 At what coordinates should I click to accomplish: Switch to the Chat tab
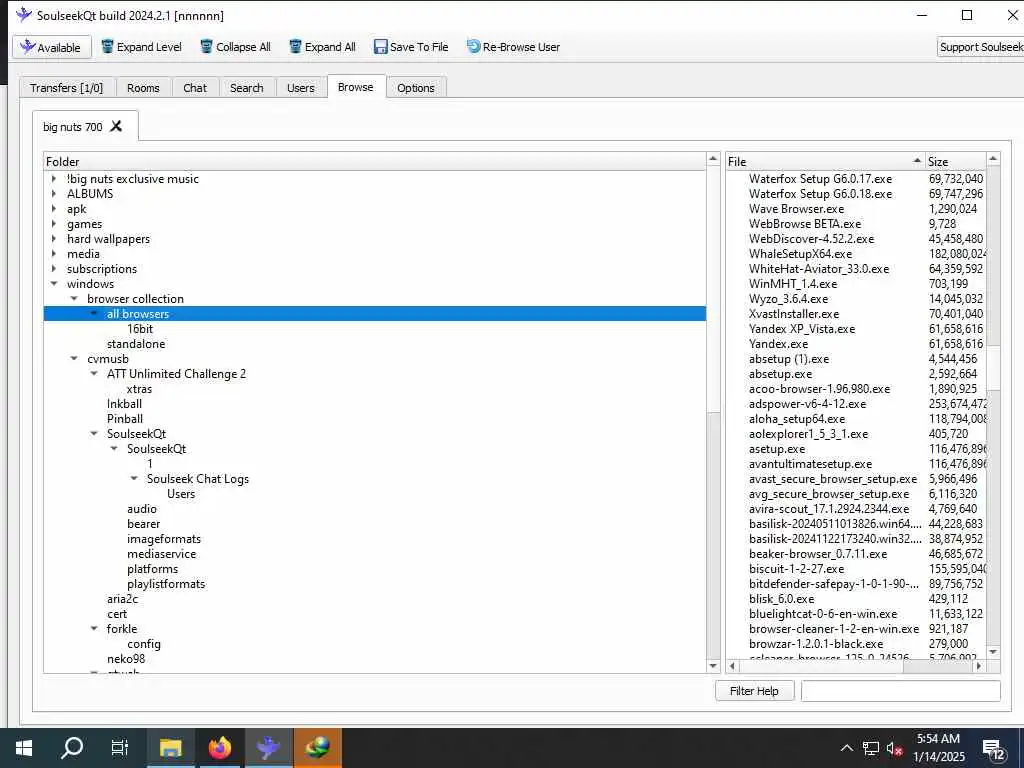(195, 88)
